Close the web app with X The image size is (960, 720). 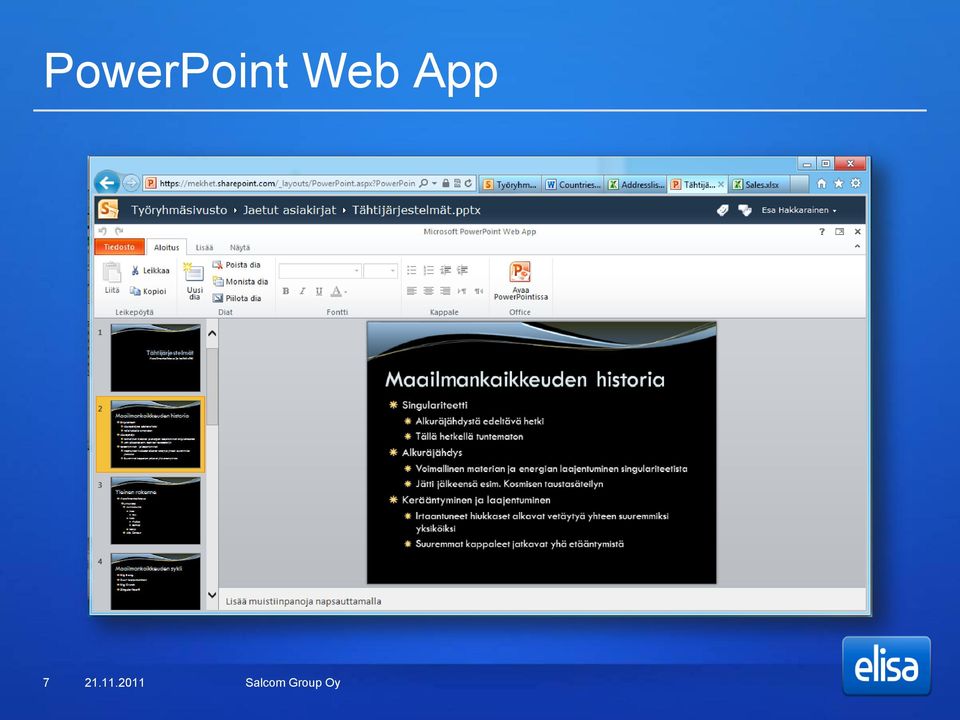[x=857, y=231]
